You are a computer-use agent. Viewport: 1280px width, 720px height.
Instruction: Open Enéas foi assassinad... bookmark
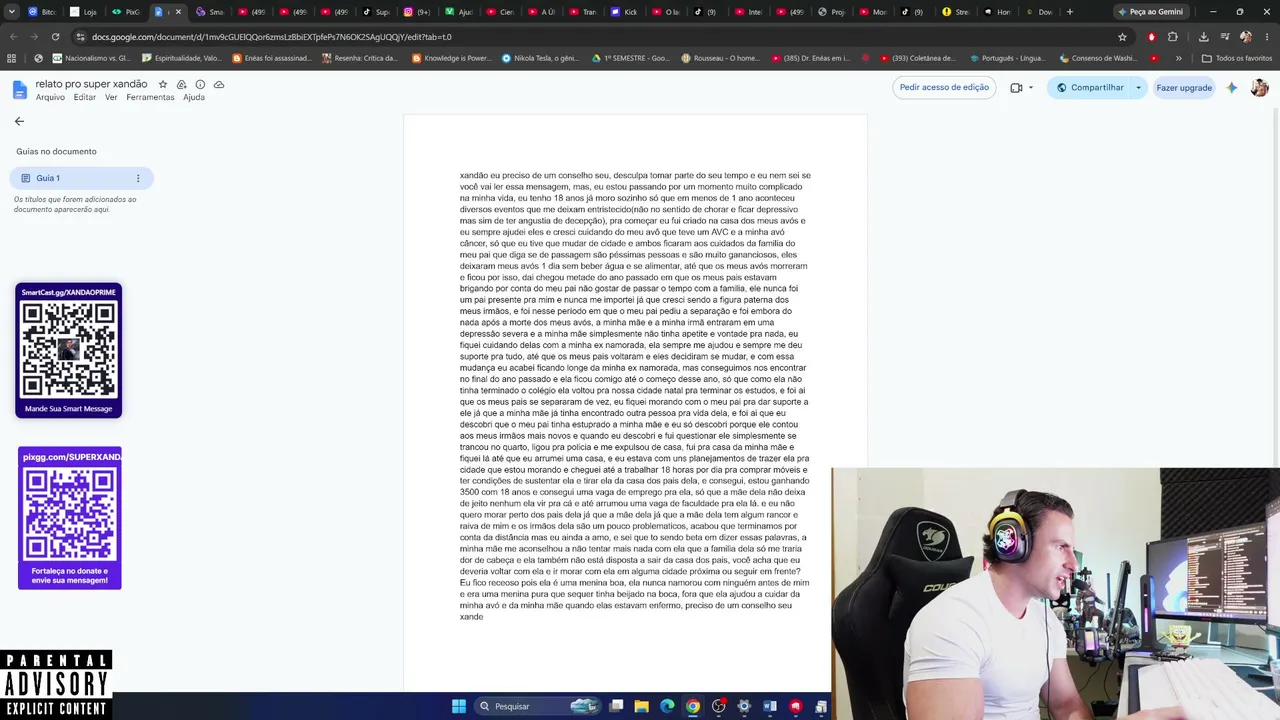coord(271,58)
